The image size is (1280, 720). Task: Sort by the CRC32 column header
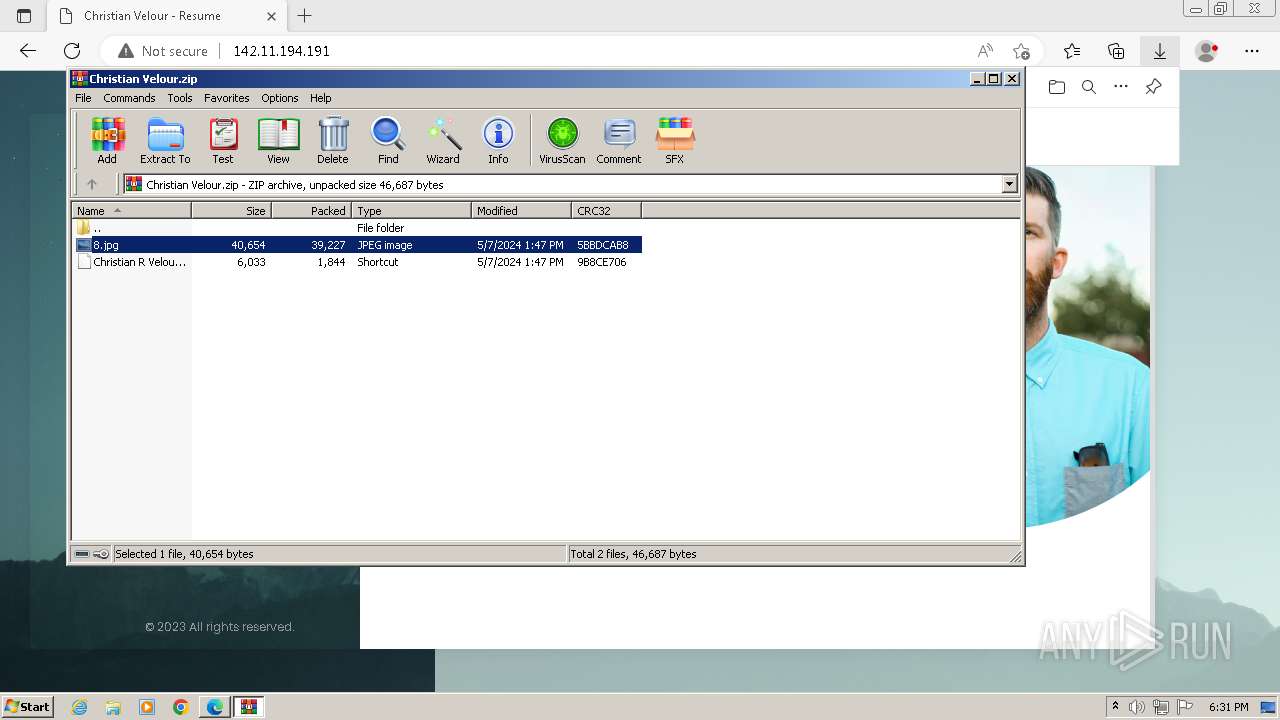(x=606, y=210)
